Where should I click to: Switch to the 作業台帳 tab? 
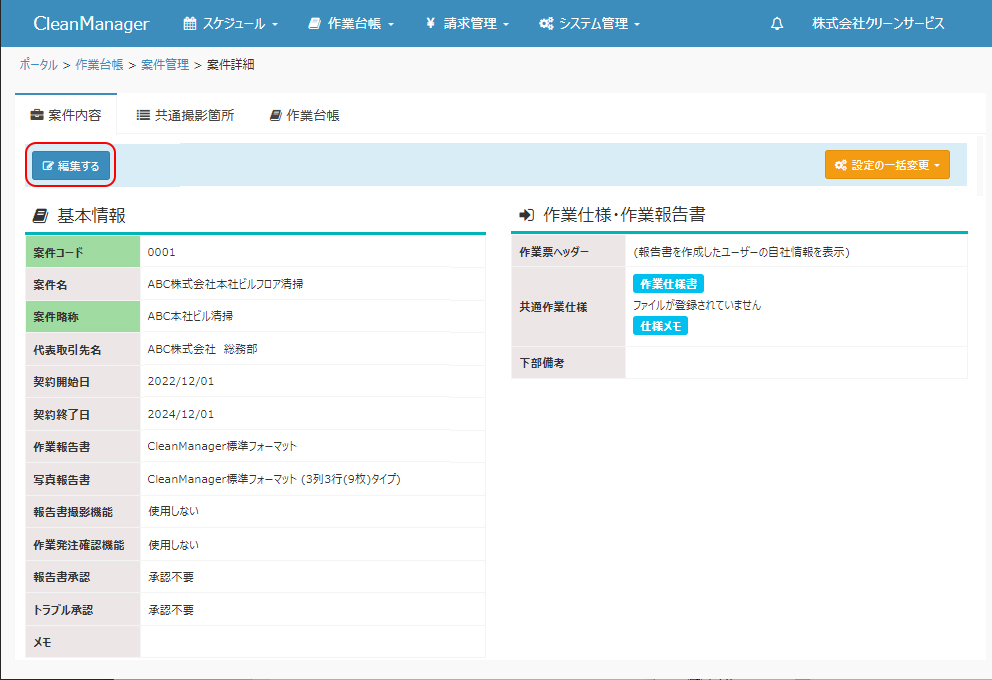click(x=304, y=115)
